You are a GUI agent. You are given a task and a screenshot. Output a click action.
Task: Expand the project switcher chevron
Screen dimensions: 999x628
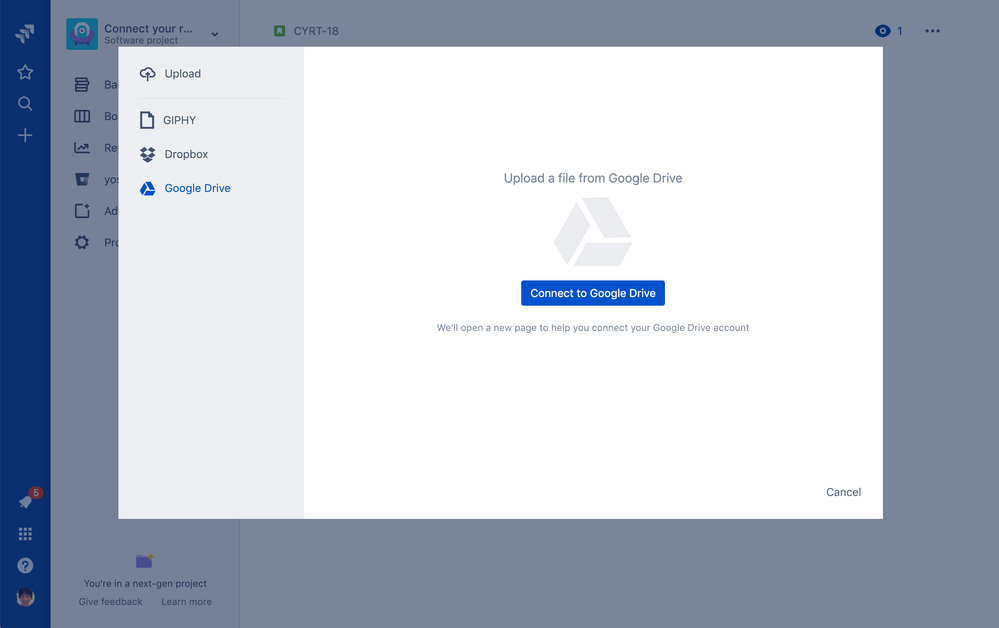[x=213, y=33]
